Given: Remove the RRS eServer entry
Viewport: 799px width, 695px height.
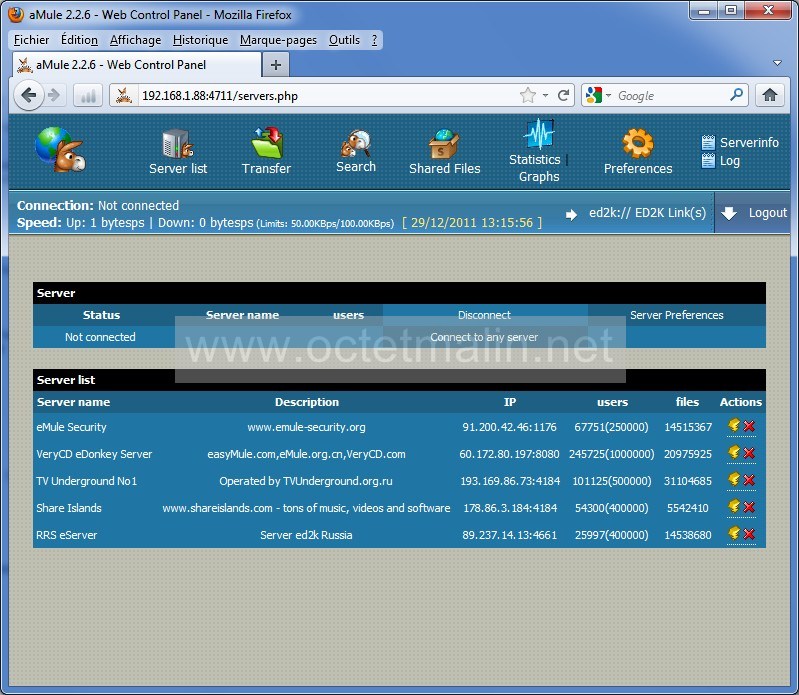Looking at the screenshot, I should [x=749, y=534].
